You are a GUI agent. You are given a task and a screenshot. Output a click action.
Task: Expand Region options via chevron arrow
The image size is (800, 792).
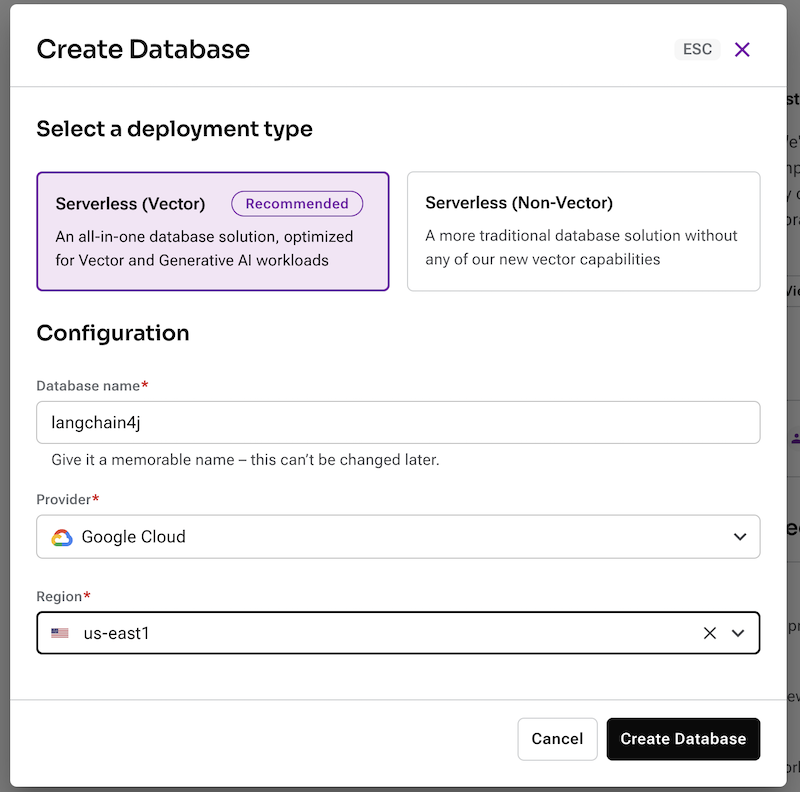point(739,633)
